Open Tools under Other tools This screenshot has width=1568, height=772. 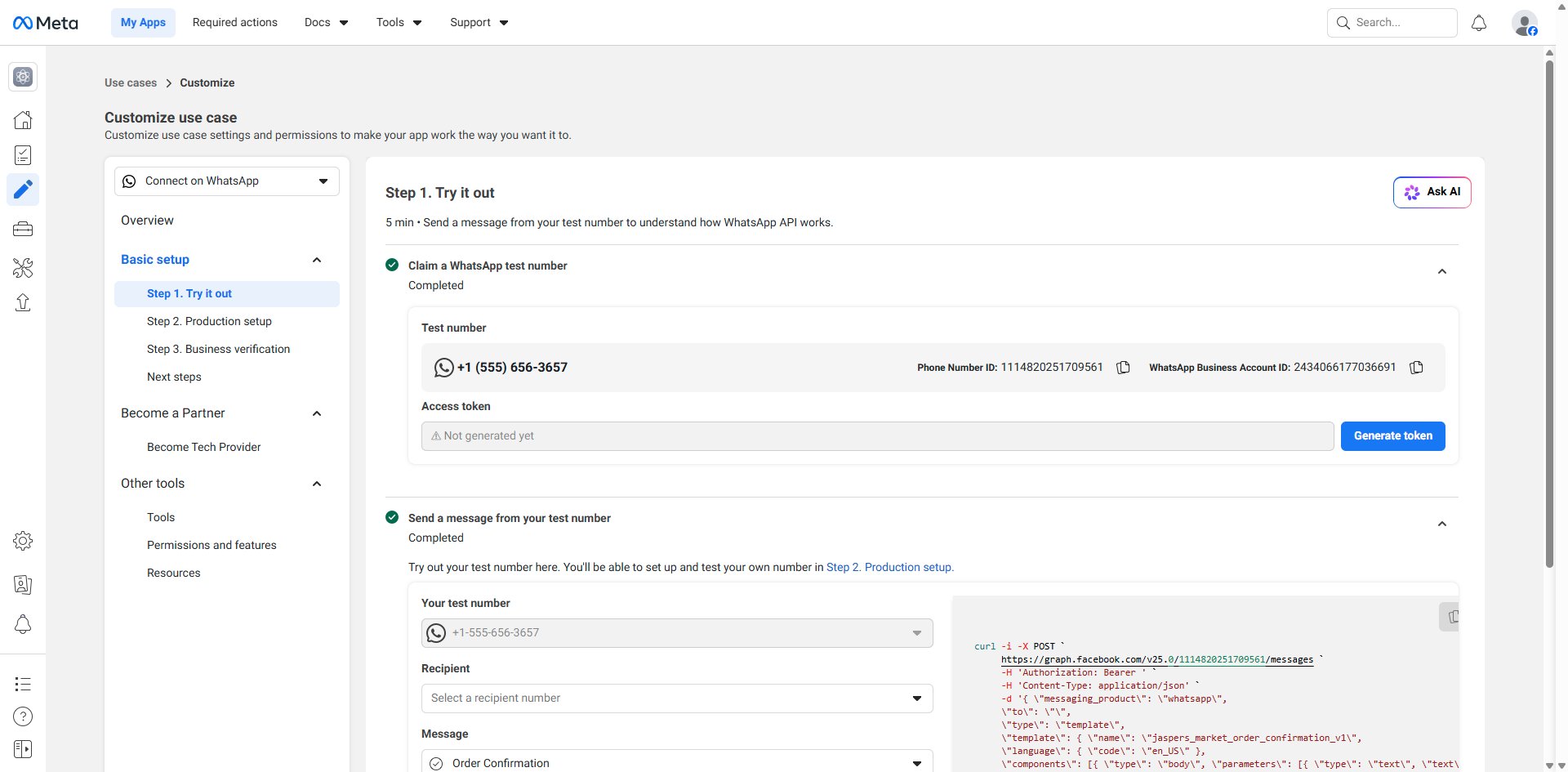click(x=161, y=518)
